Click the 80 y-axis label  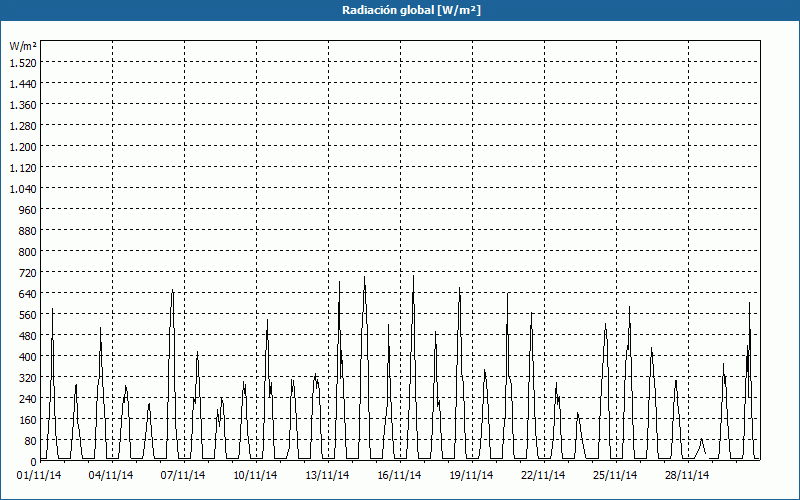click(x=30, y=441)
